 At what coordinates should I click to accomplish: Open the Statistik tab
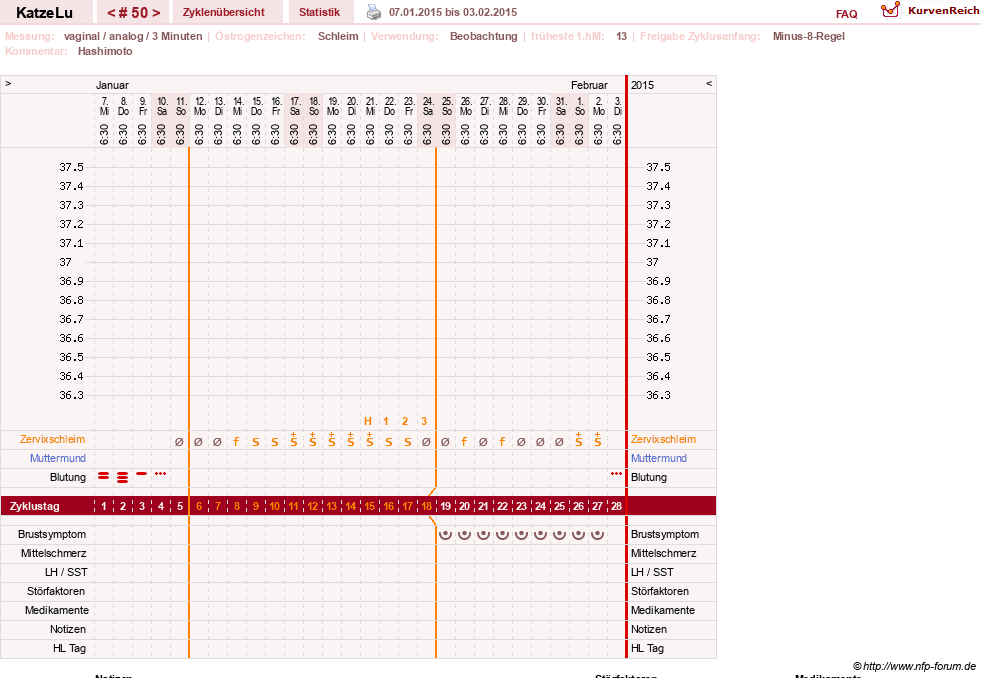pos(319,12)
